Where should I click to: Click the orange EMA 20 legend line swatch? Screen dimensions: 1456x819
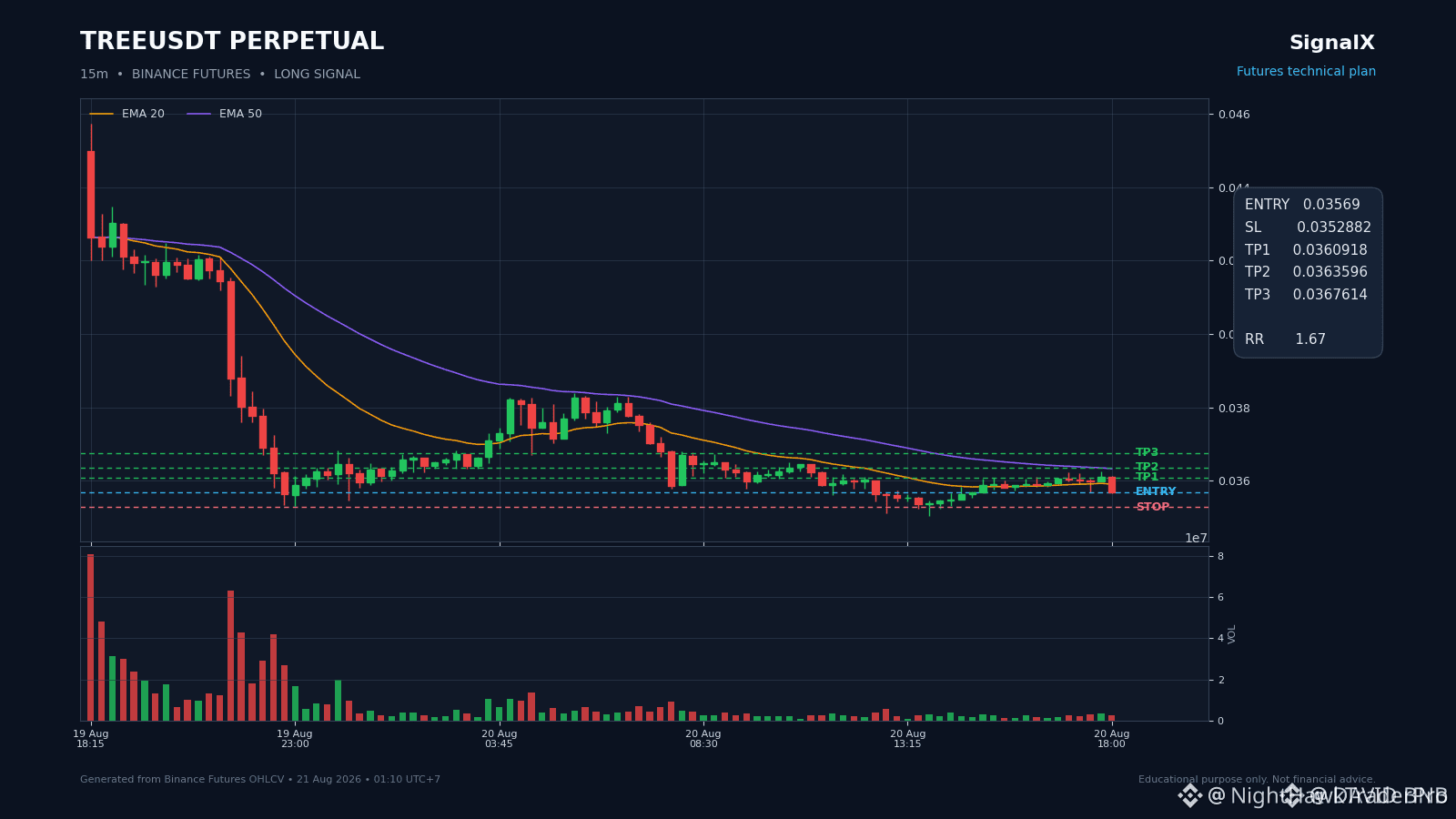coord(102,114)
